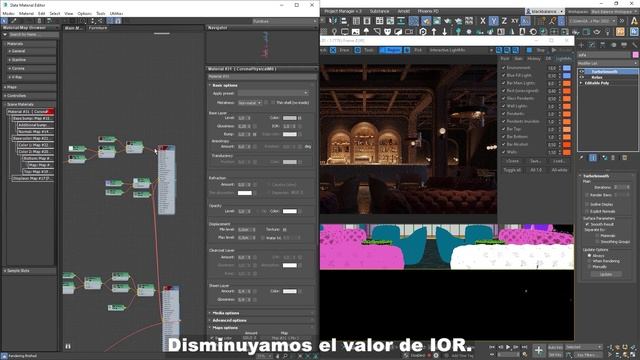Toggle the Walls checkbox in LightMix

pos(503,152)
